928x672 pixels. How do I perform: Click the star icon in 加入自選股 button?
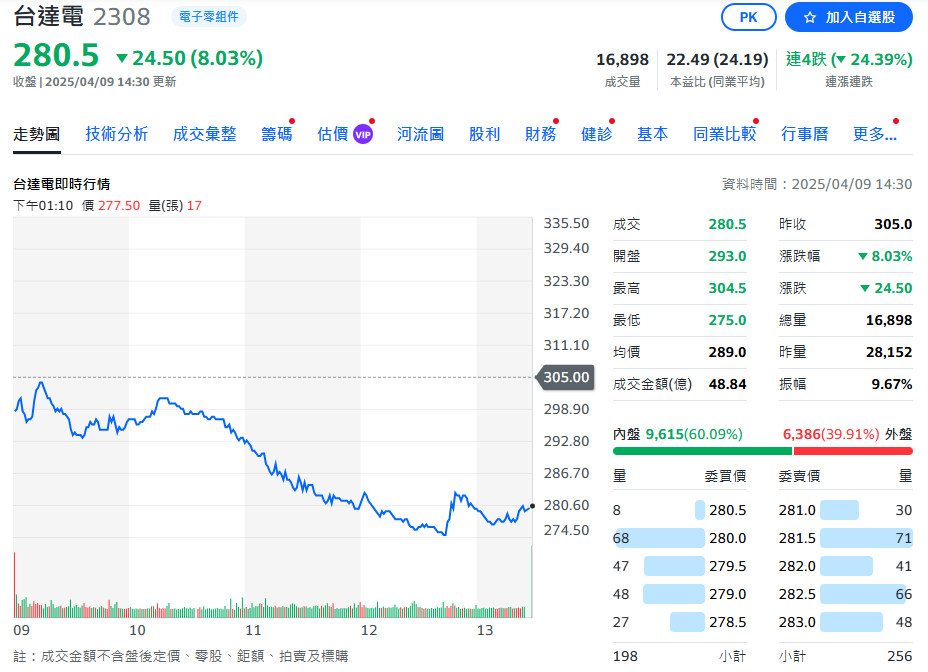tap(810, 18)
